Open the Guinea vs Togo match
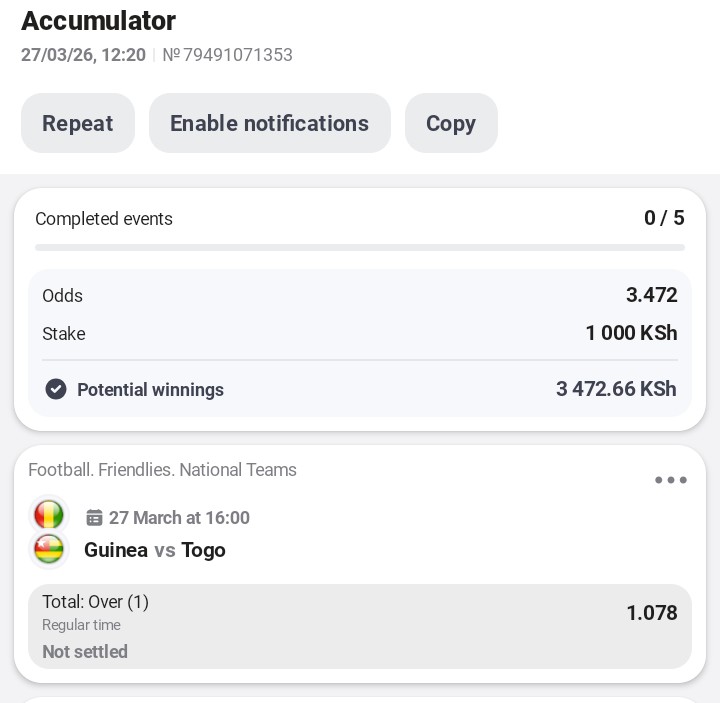Screen dimensions: 720x703 click(x=155, y=550)
